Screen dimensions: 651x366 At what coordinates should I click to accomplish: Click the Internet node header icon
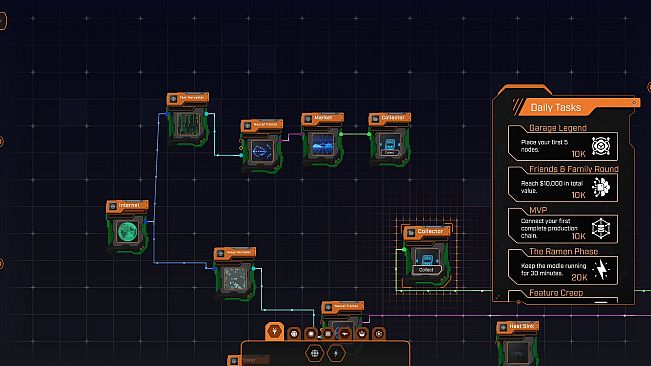[x=113, y=206]
